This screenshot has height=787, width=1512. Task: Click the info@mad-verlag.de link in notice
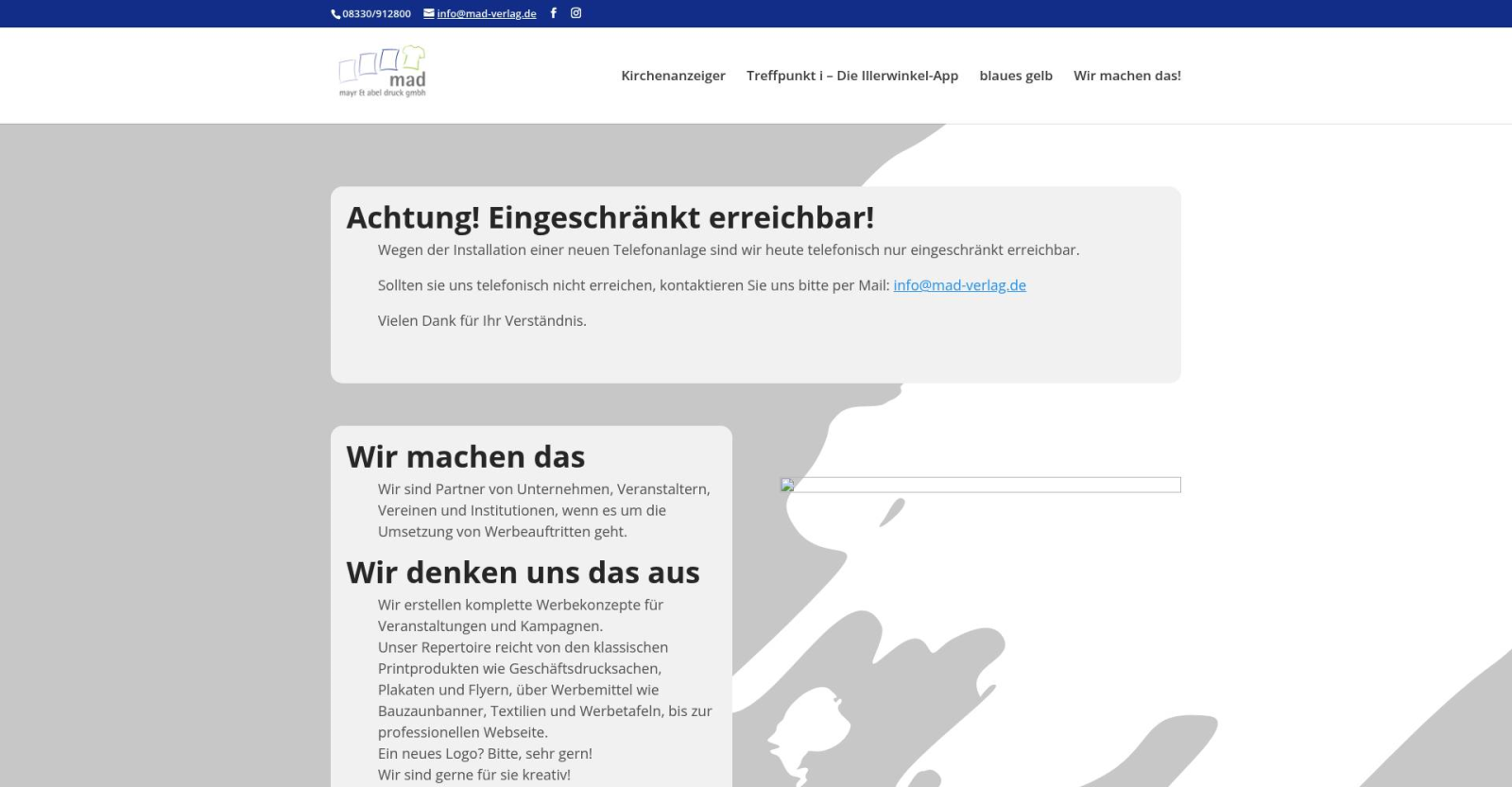959,285
